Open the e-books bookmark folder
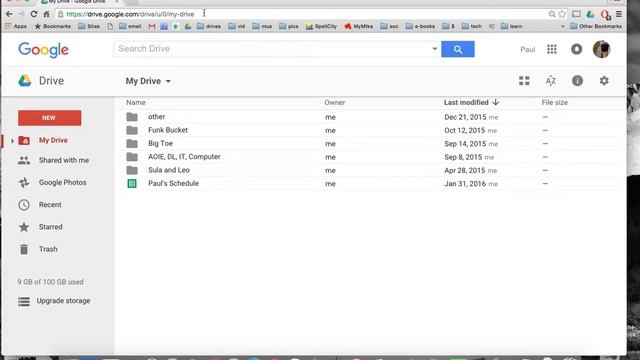Screen dimensions: 640x360 420,27
